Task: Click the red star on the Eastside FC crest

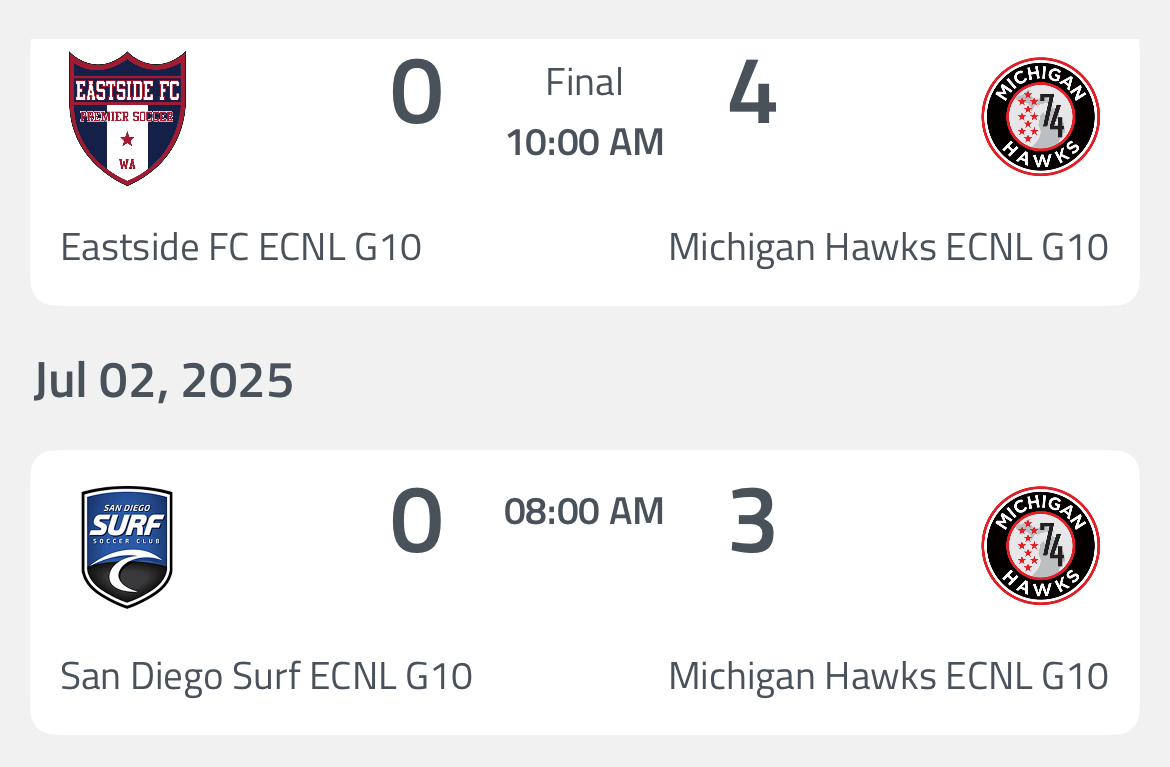Action: 127,139
